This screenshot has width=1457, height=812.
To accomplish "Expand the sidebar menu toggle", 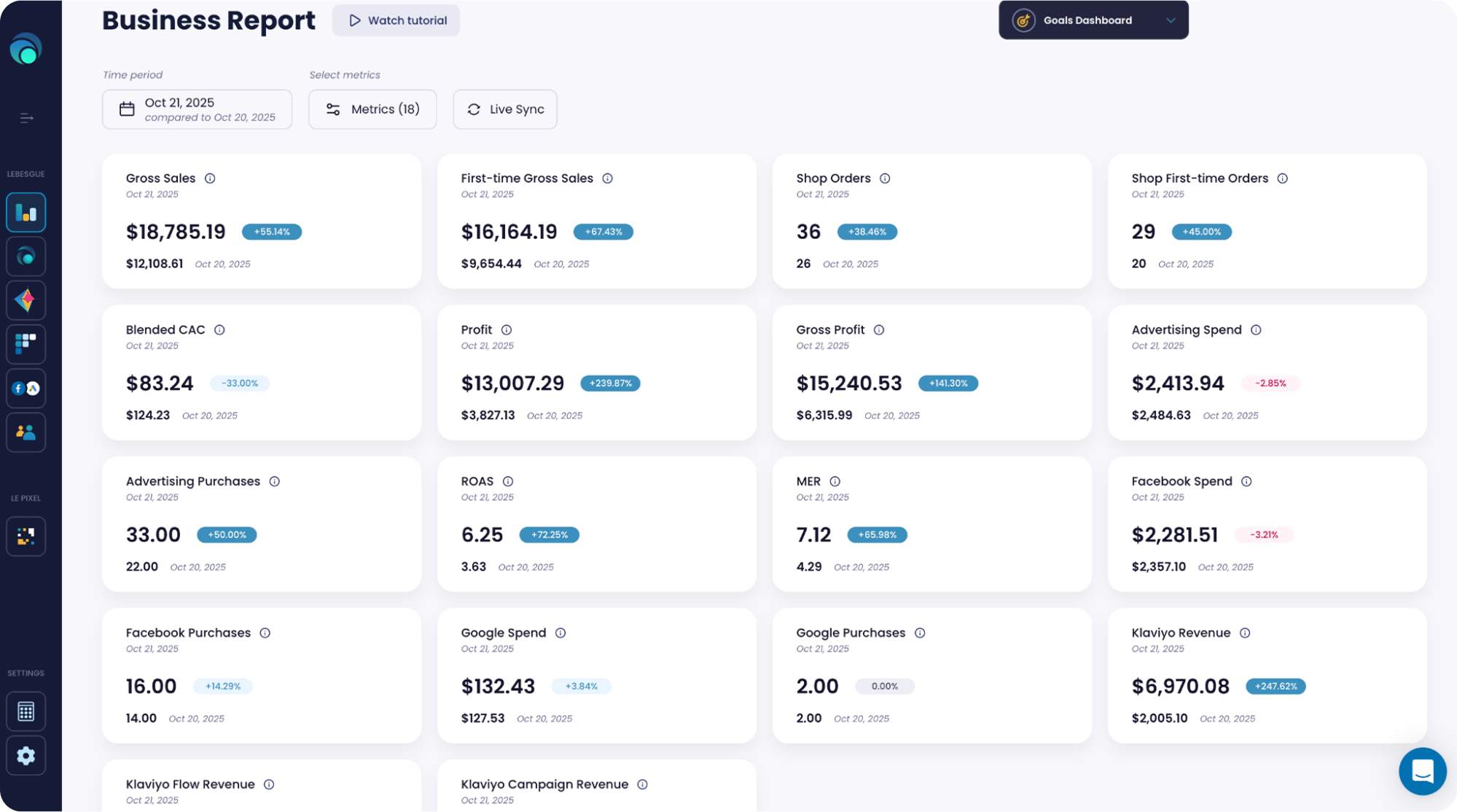I will pos(26,118).
